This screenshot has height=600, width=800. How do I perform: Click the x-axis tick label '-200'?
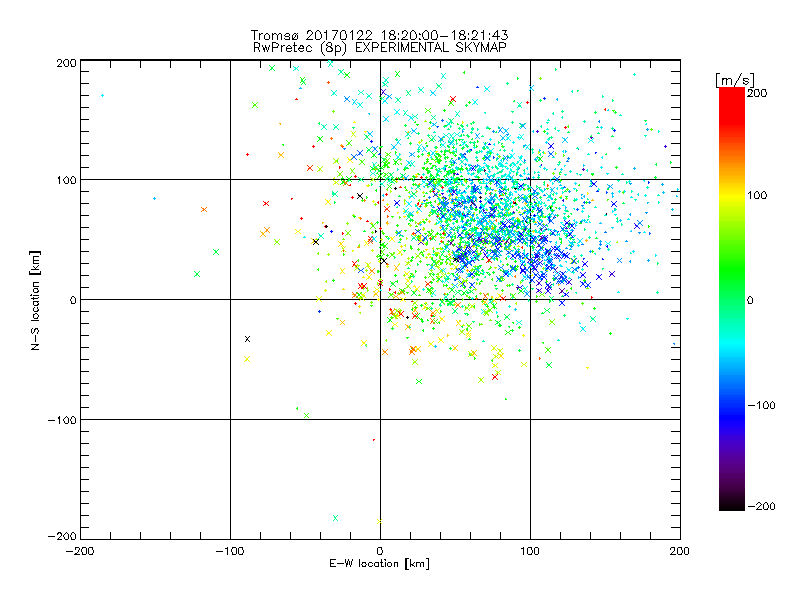coord(80,551)
